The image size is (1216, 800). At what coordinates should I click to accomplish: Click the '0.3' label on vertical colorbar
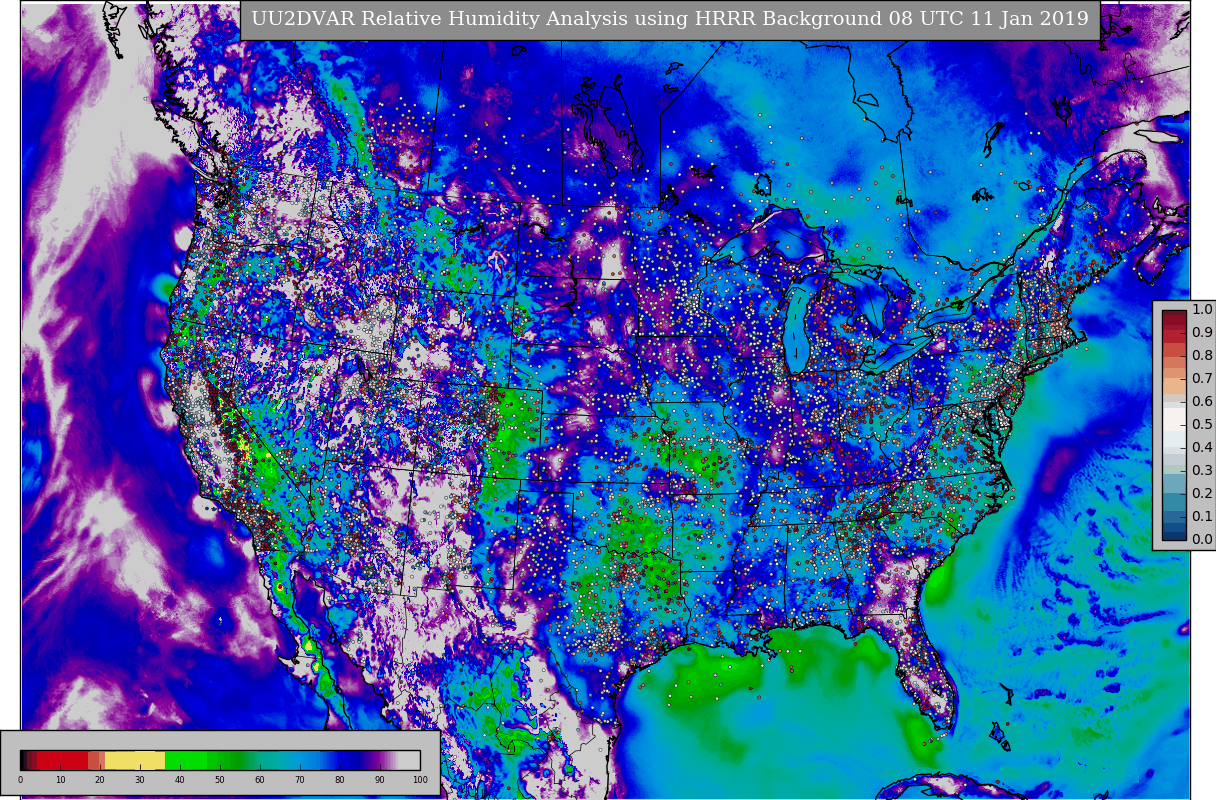[1202, 471]
